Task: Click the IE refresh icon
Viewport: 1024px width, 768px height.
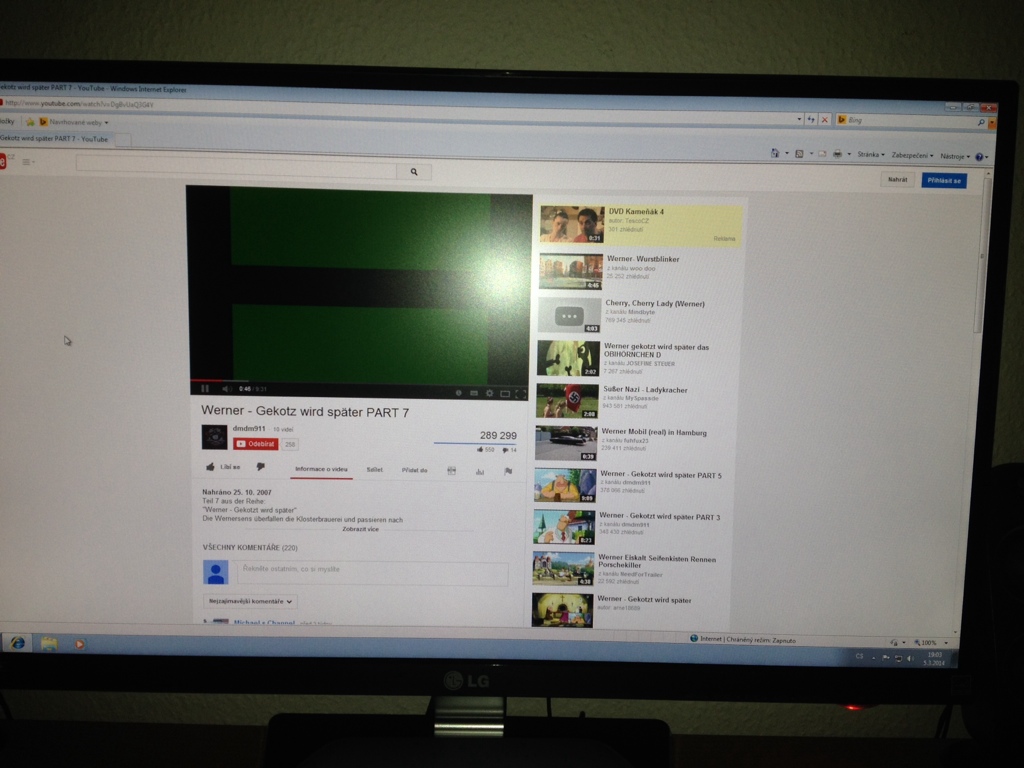Action: tap(811, 120)
